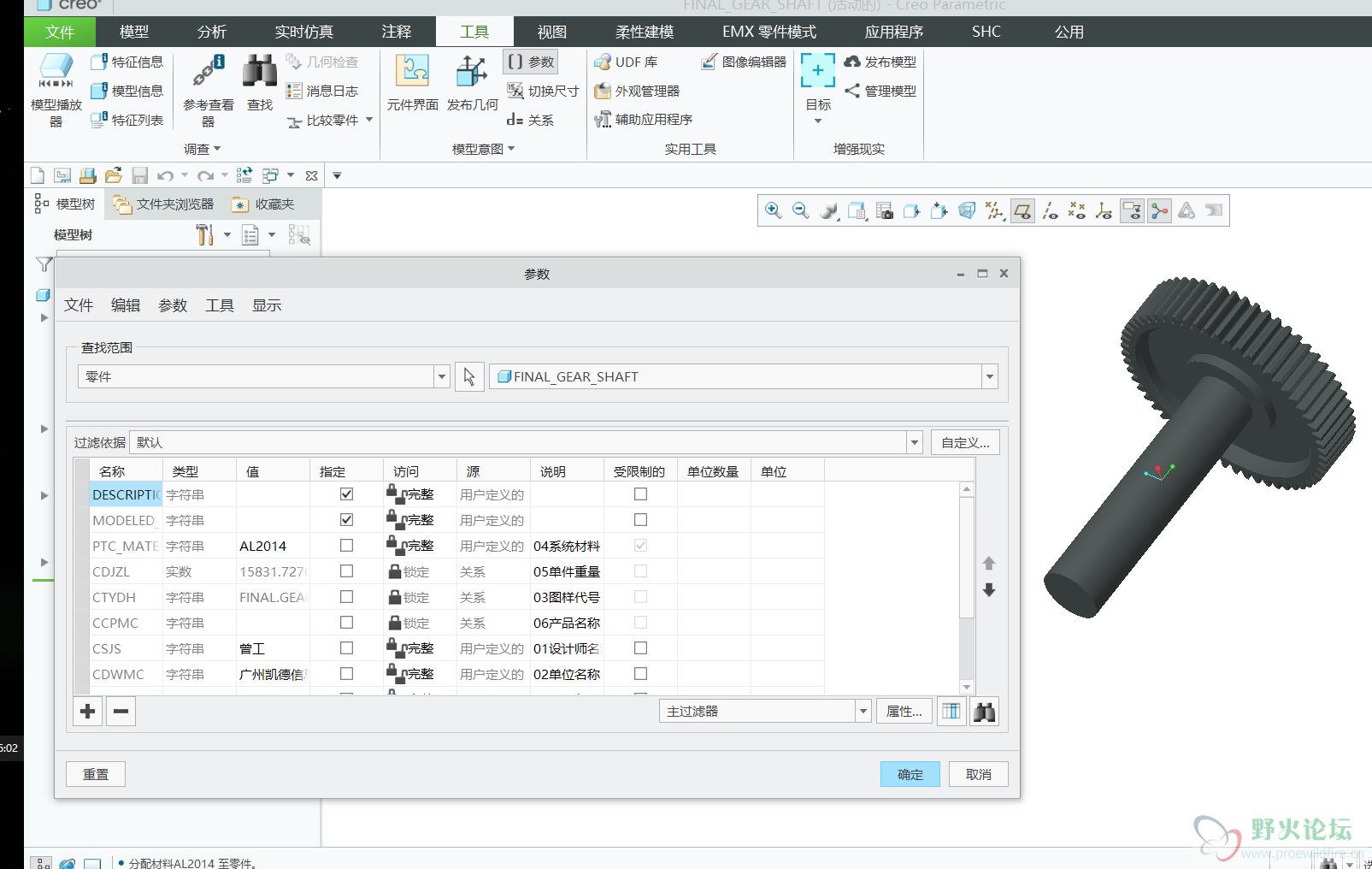Expand the 目标 dropdown arrow
Image resolution: width=1372 pixels, height=869 pixels.
pyautogui.click(x=818, y=121)
